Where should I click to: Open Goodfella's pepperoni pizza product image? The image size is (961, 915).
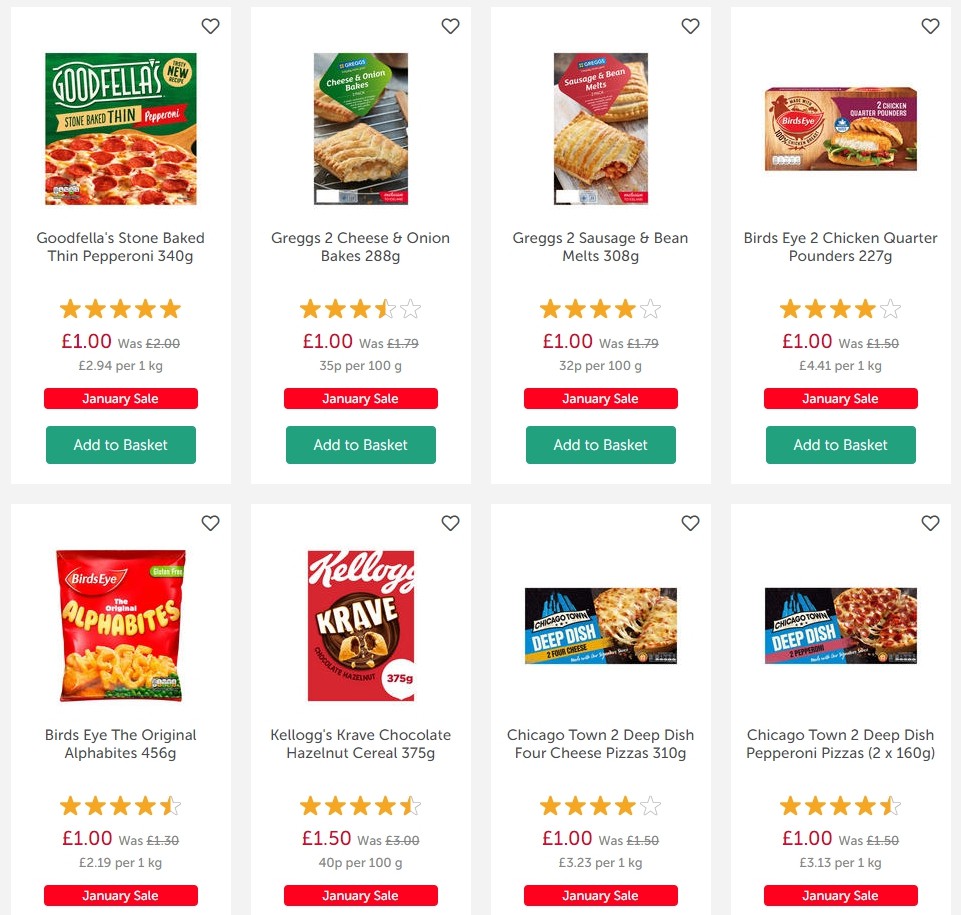tap(121, 129)
